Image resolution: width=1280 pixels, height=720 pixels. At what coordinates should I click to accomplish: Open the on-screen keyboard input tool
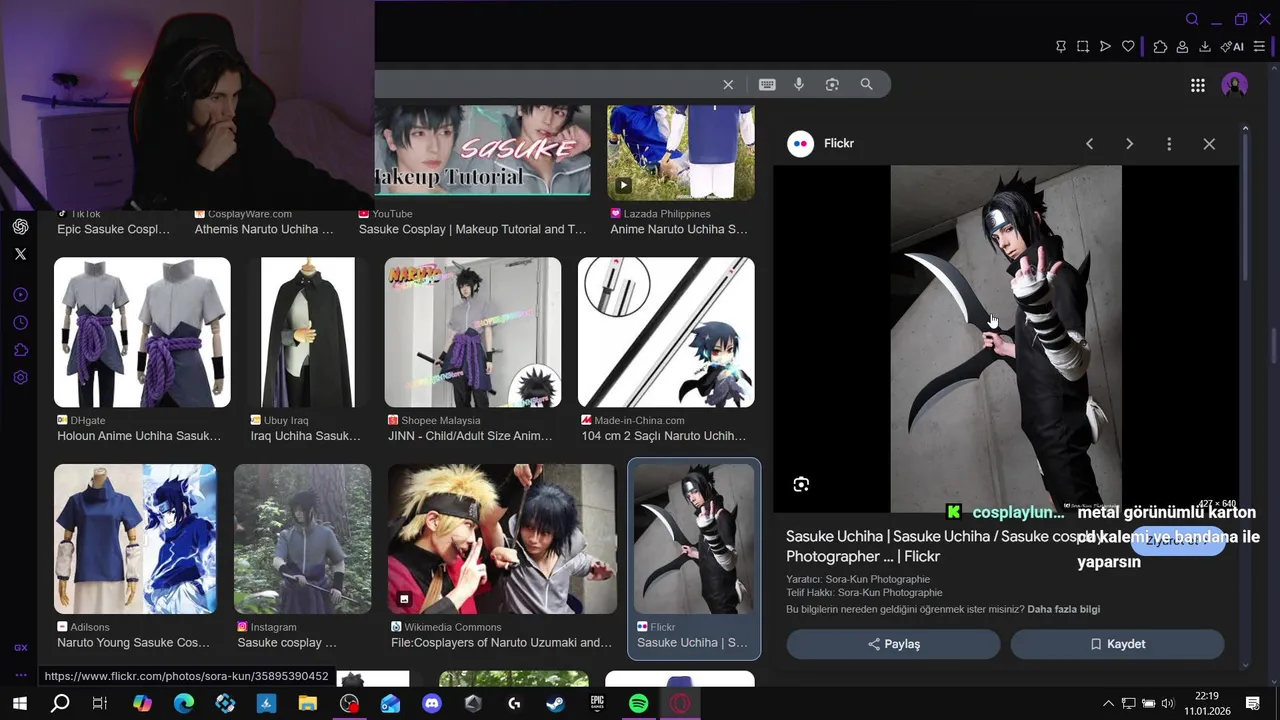(767, 85)
